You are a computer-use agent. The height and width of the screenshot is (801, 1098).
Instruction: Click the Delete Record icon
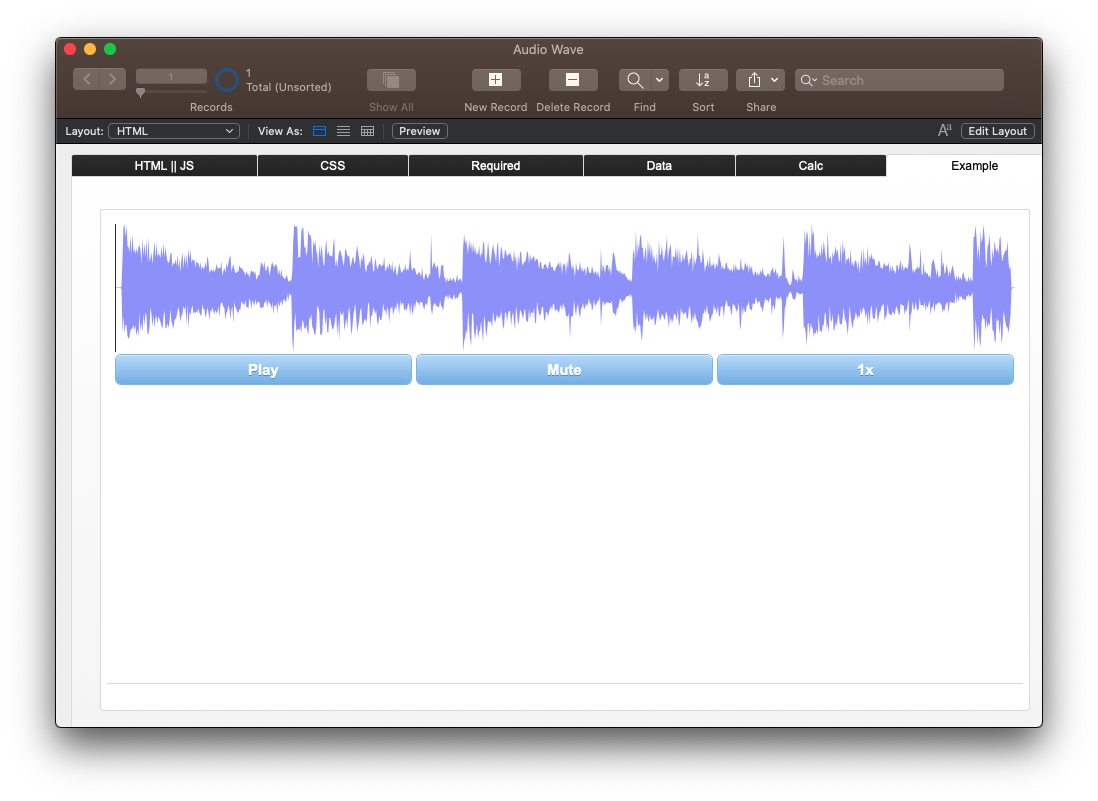tap(573, 80)
